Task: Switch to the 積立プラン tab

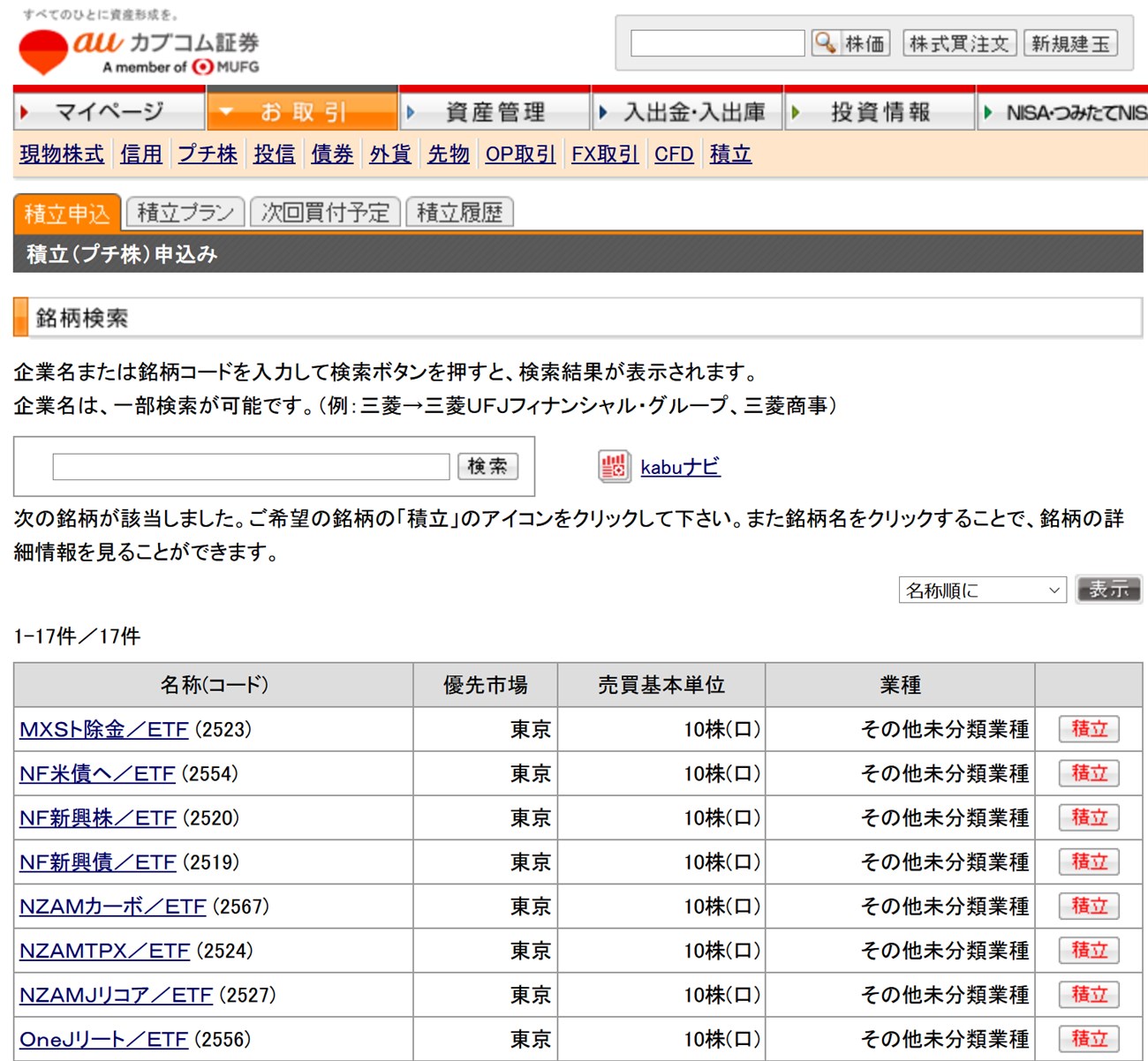Action: [x=185, y=213]
